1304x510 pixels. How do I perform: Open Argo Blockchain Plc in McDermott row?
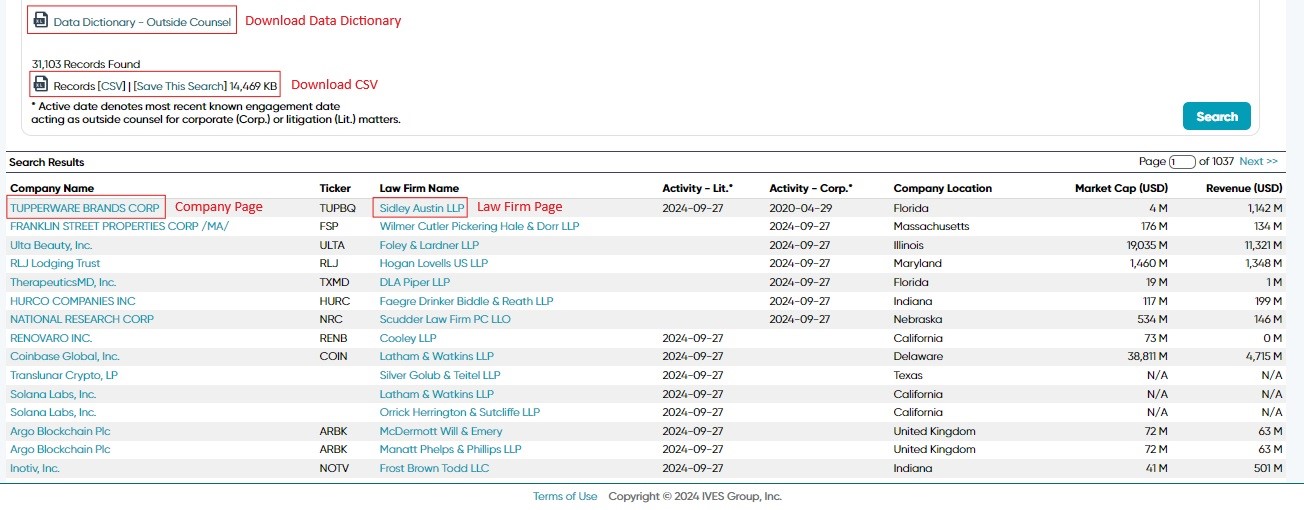(x=60, y=431)
